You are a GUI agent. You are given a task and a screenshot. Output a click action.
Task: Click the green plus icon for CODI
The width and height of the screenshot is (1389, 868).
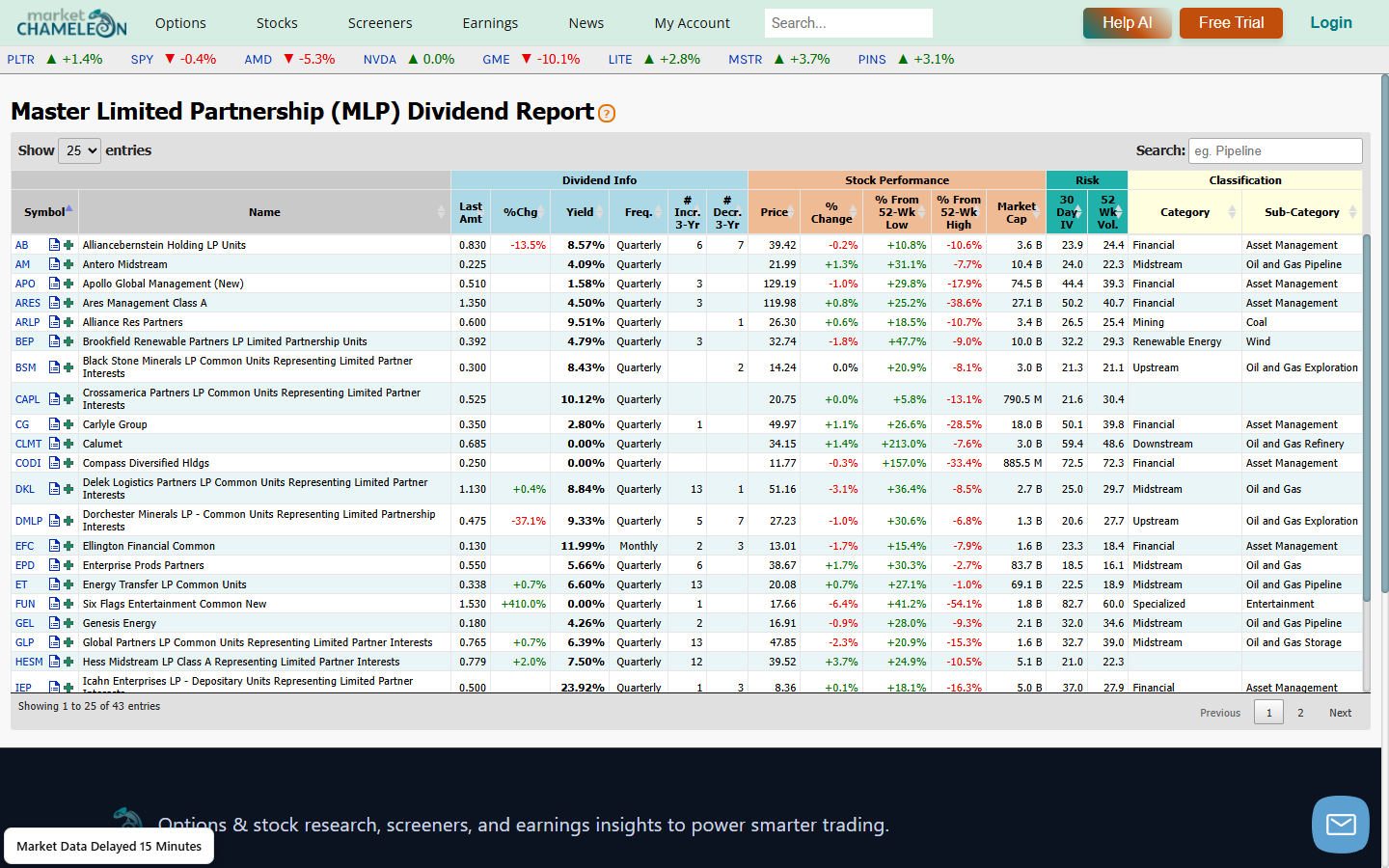(x=68, y=463)
